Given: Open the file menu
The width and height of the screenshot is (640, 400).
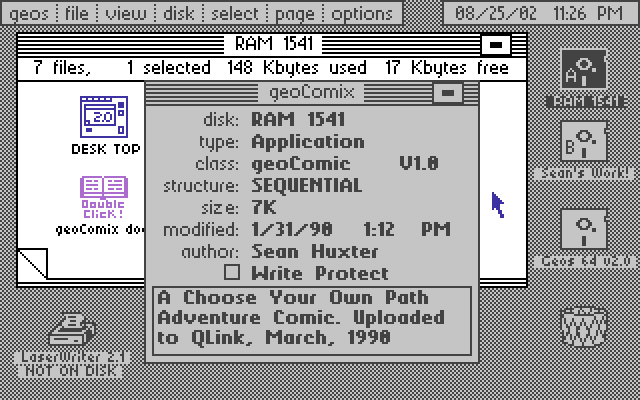Looking at the screenshot, I should [77, 13].
